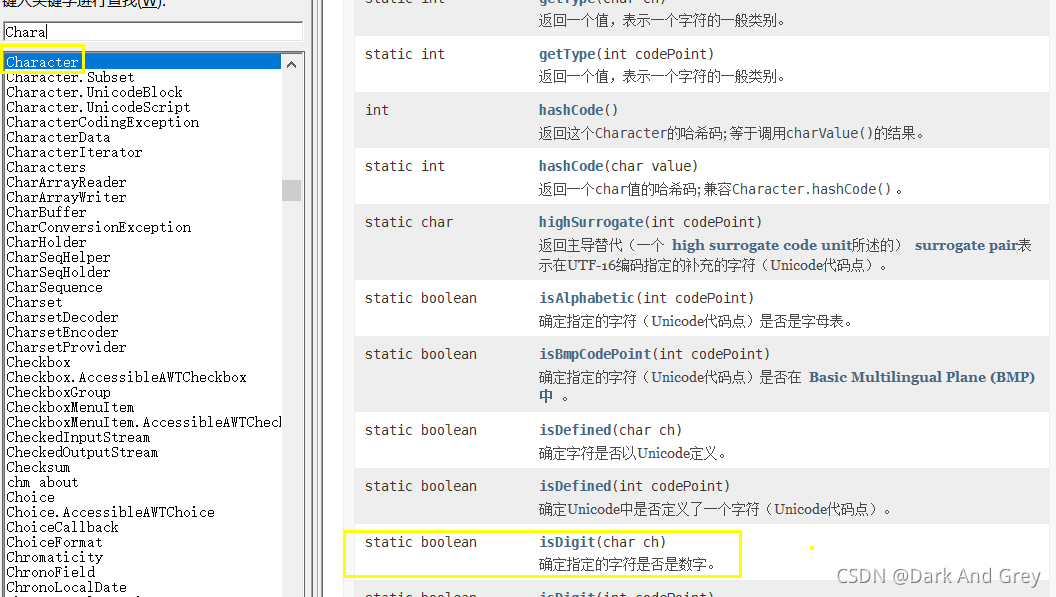Select CheckedInputStream entry
The height and width of the screenshot is (597, 1056).
tap(78, 437)
